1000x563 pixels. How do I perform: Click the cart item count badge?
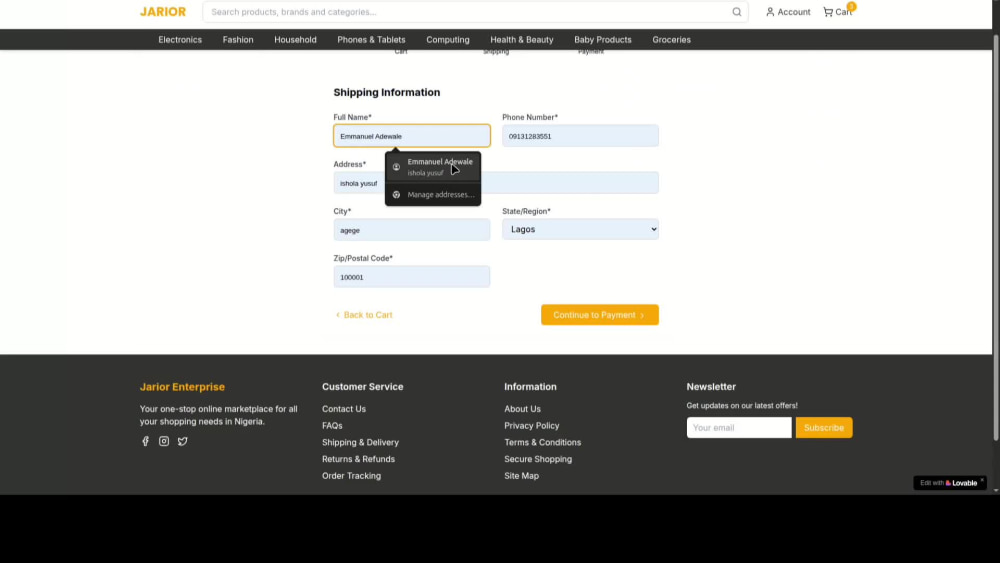tap(851, 6)
